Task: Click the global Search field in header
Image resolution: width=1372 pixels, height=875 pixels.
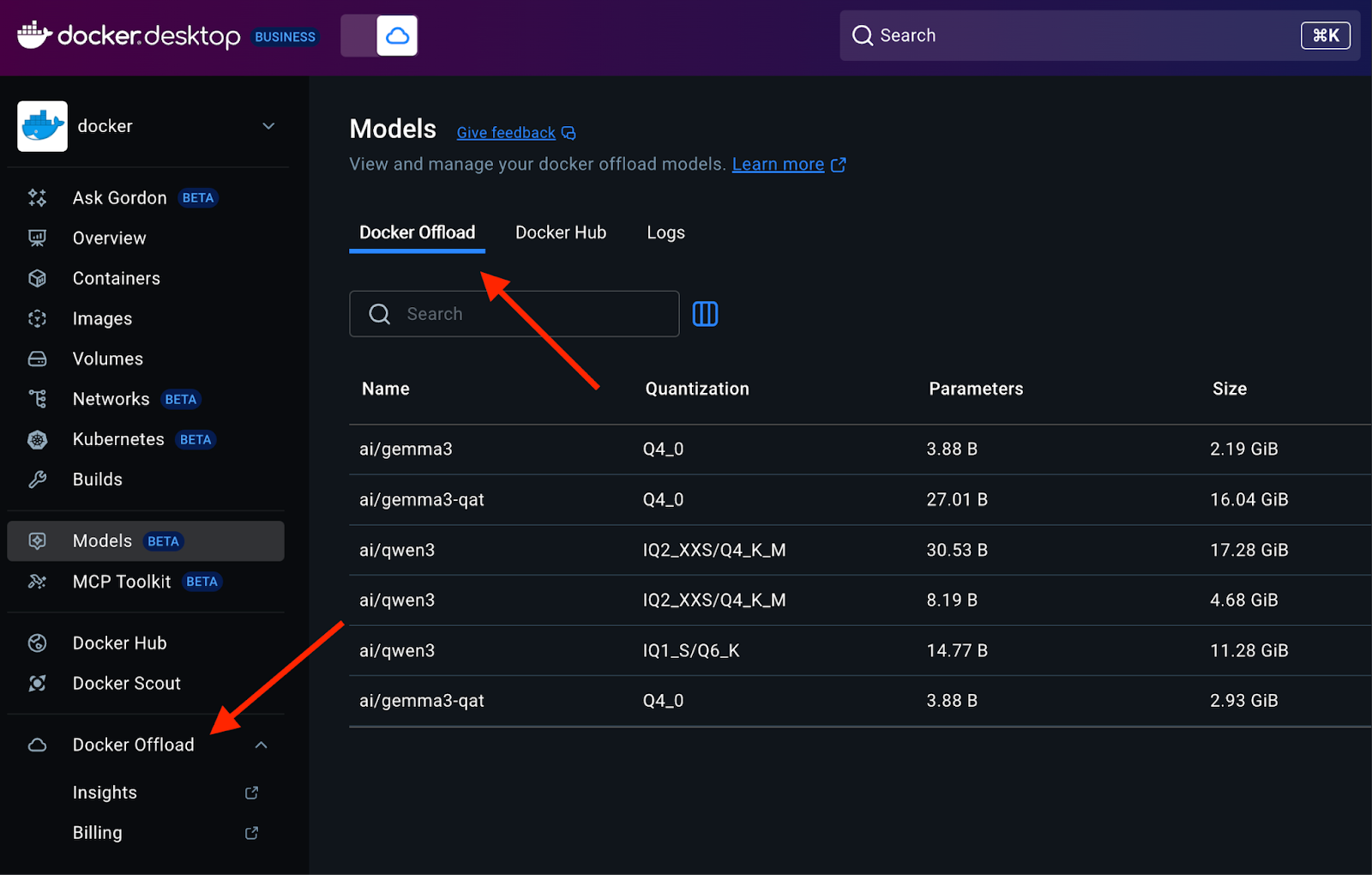Action: [x=1099, y=35]
